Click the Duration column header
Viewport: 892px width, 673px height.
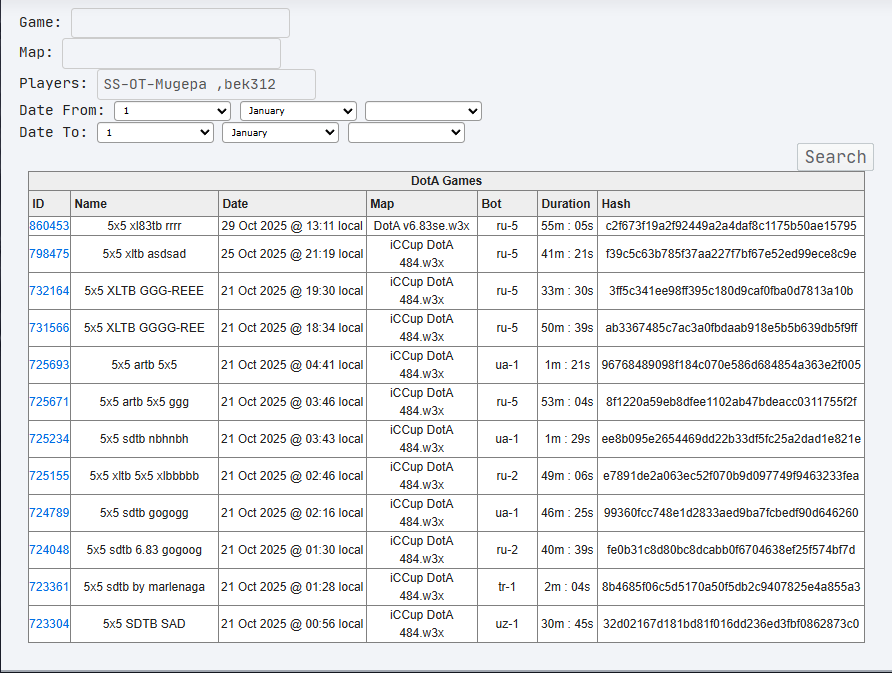567,204
